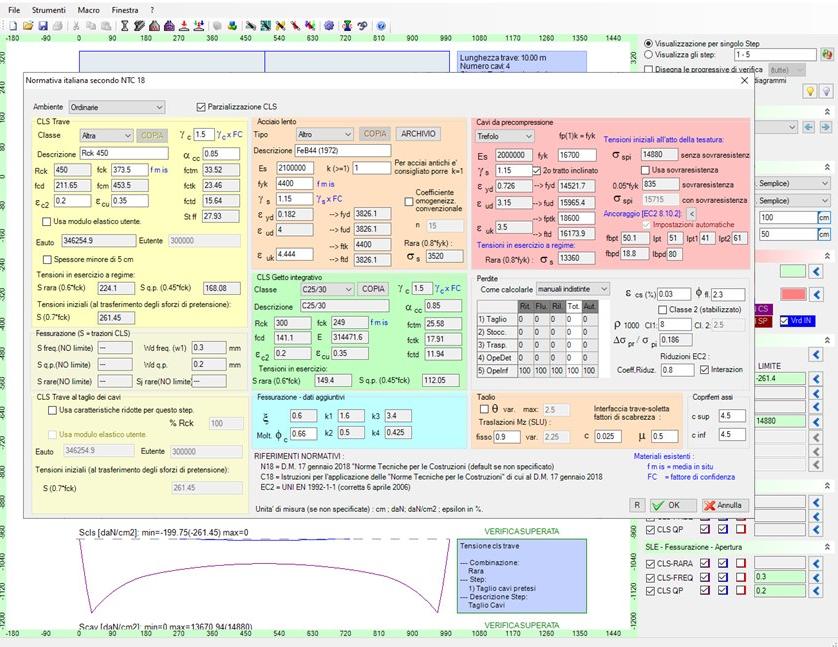Click the gear calculation icon on the toolbar
Image resolution: width=838 pixels, height=647 pixels.
(x=331, y=27)
